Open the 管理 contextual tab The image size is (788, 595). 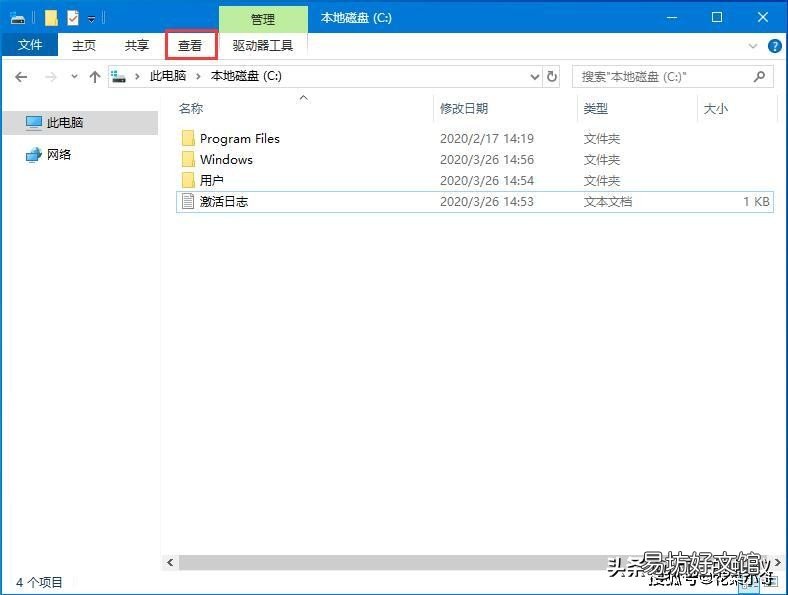pyautogui.click(x=263, y=19)
